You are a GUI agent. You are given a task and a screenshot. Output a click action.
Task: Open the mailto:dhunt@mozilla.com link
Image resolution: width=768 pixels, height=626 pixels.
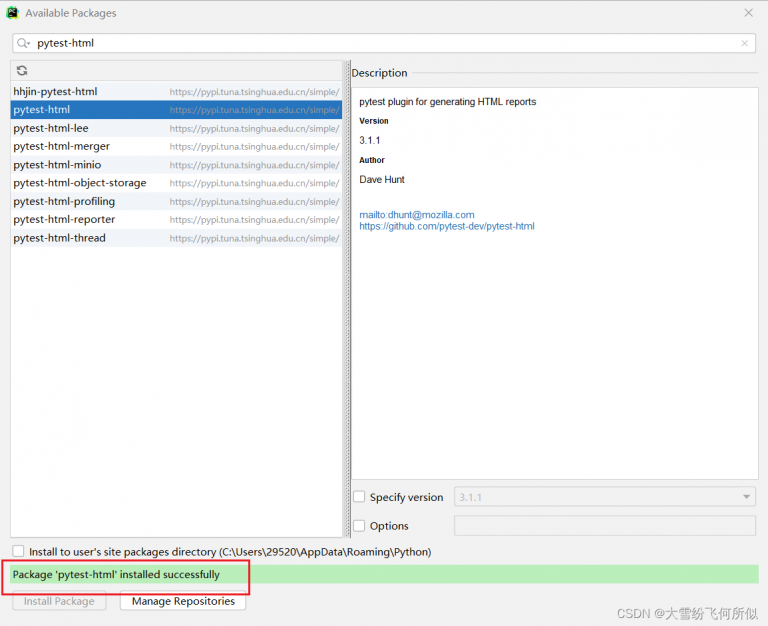(417, 215)
